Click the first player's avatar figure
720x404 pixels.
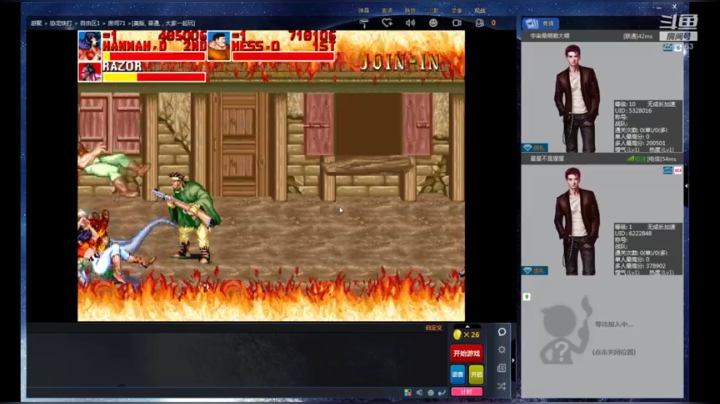click(x=576, y=99)
